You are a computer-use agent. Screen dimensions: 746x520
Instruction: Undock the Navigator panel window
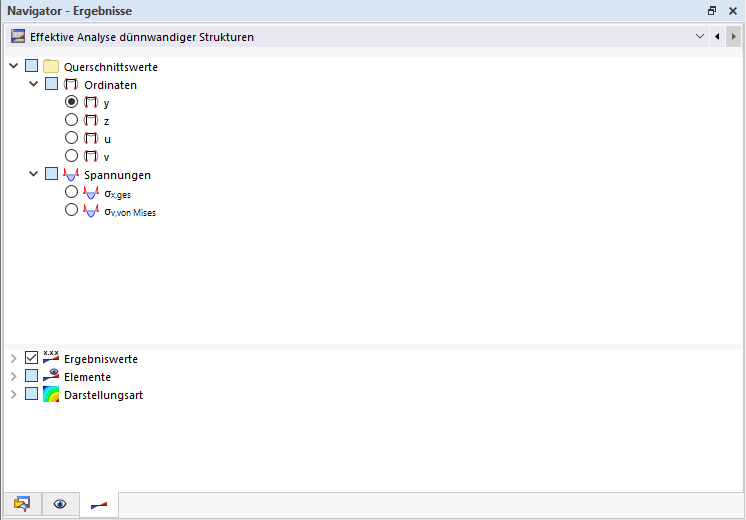pyautogui.click(x=712, y=10)
